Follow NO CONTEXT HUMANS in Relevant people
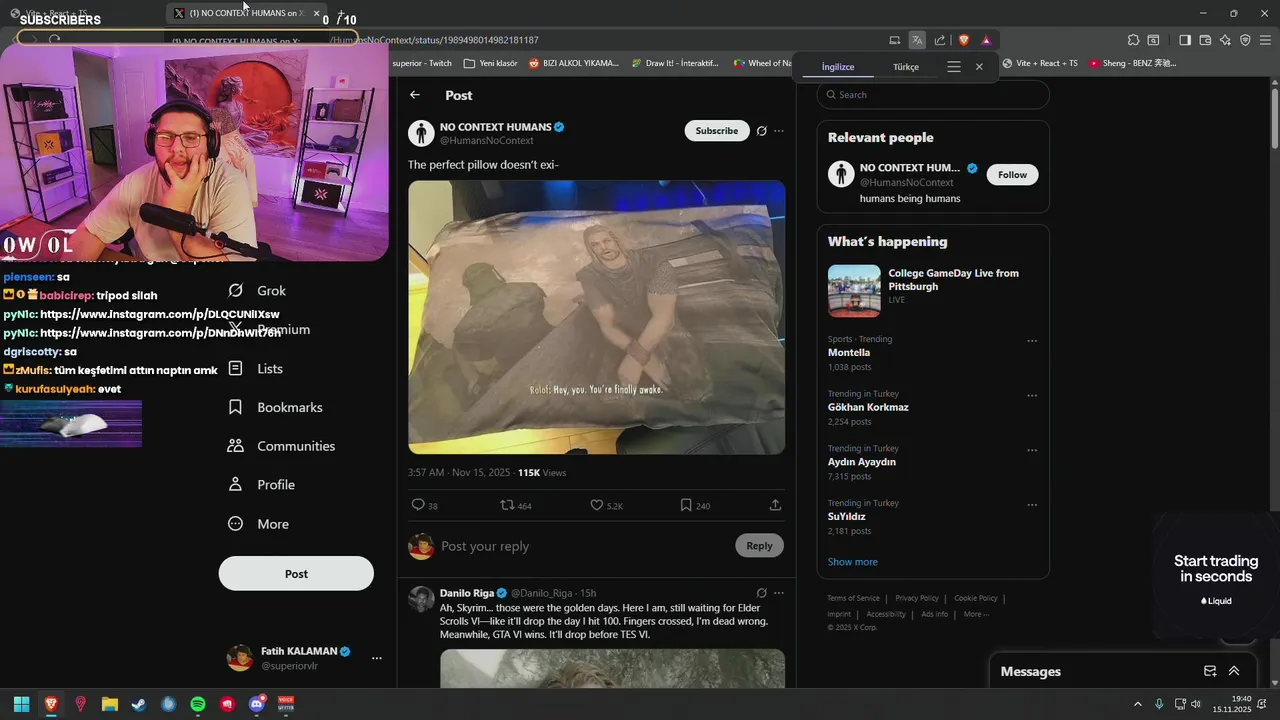Image resolution: width=1280 pixels, height=720 pixels. pyautogui.click(x=1012, y=174)
